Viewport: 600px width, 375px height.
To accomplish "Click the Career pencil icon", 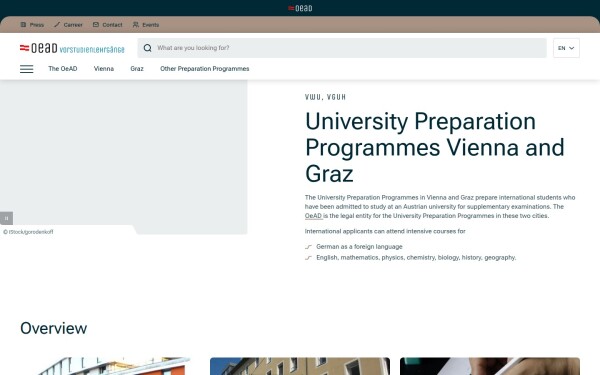I will click(x=57, y=24).
